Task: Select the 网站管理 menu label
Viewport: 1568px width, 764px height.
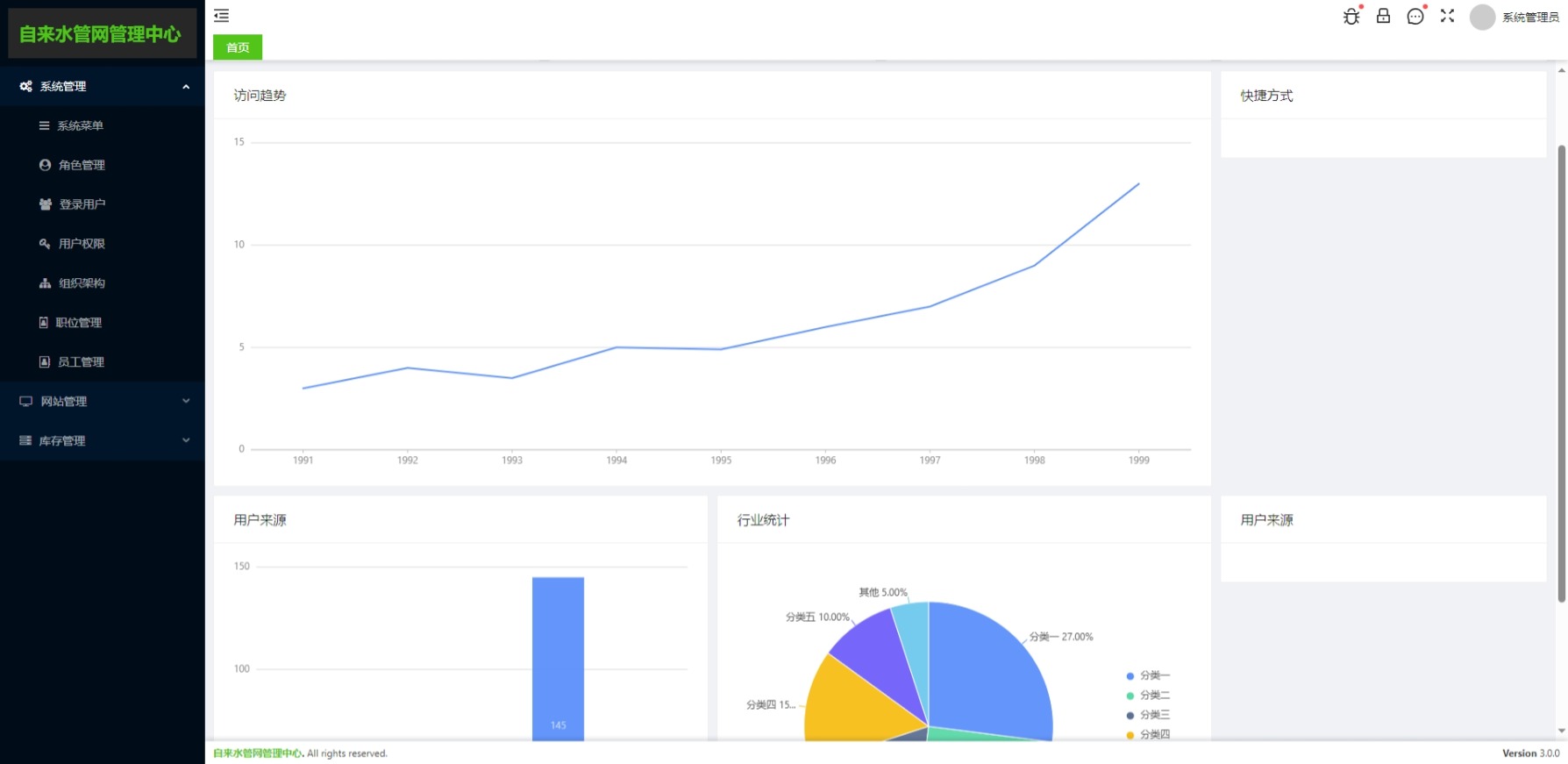Action: 64,402
